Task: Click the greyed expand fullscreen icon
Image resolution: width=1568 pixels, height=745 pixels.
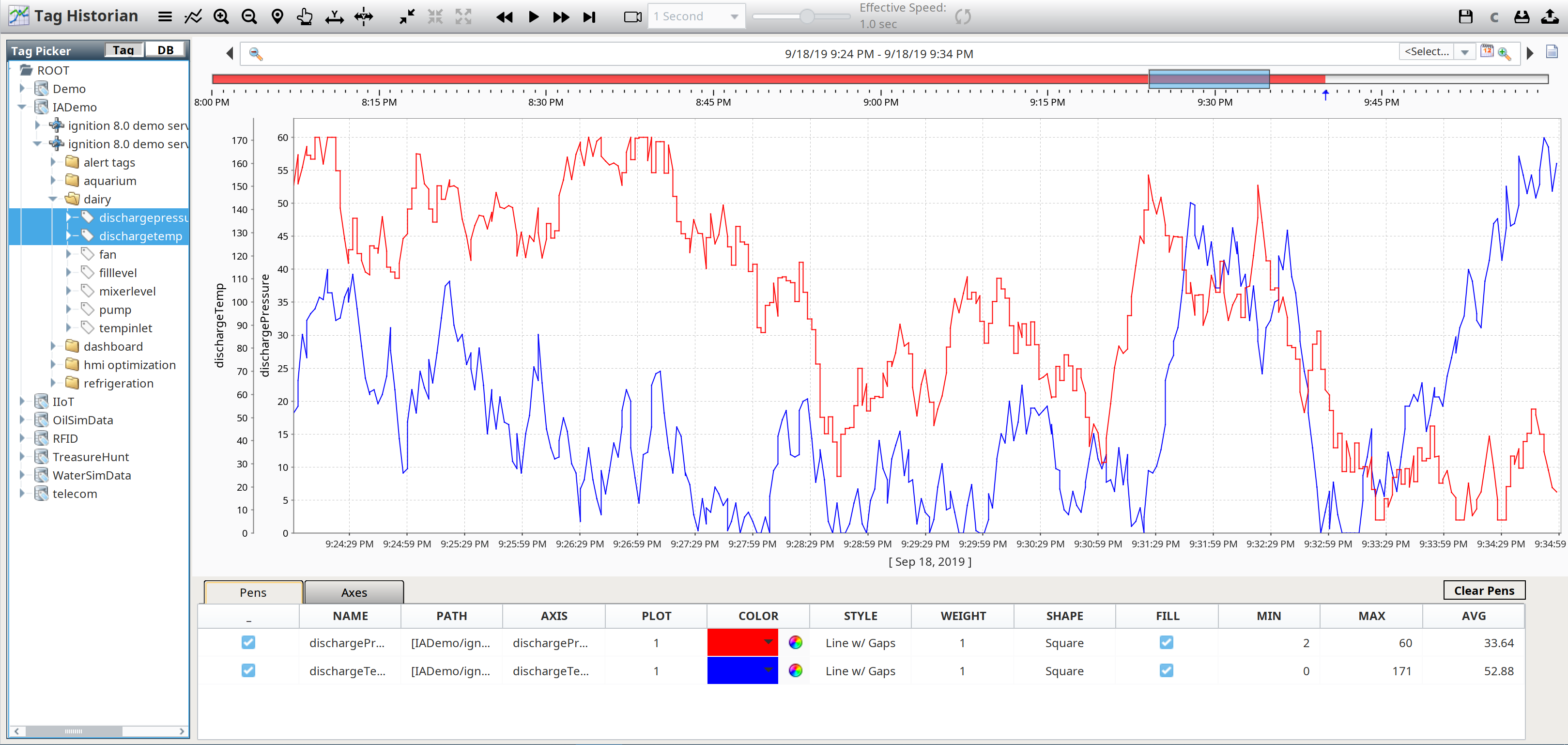Action: click(463, 16)
